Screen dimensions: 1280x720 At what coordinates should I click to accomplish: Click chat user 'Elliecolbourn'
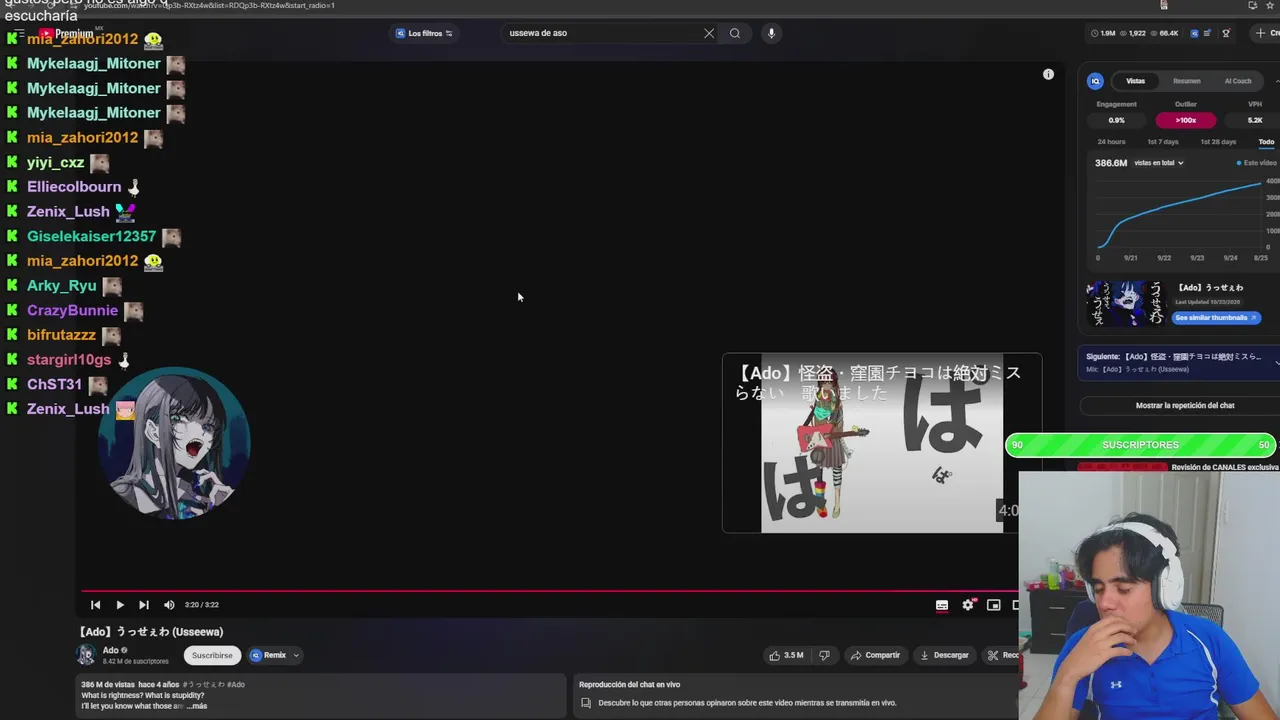click(74, 187)
